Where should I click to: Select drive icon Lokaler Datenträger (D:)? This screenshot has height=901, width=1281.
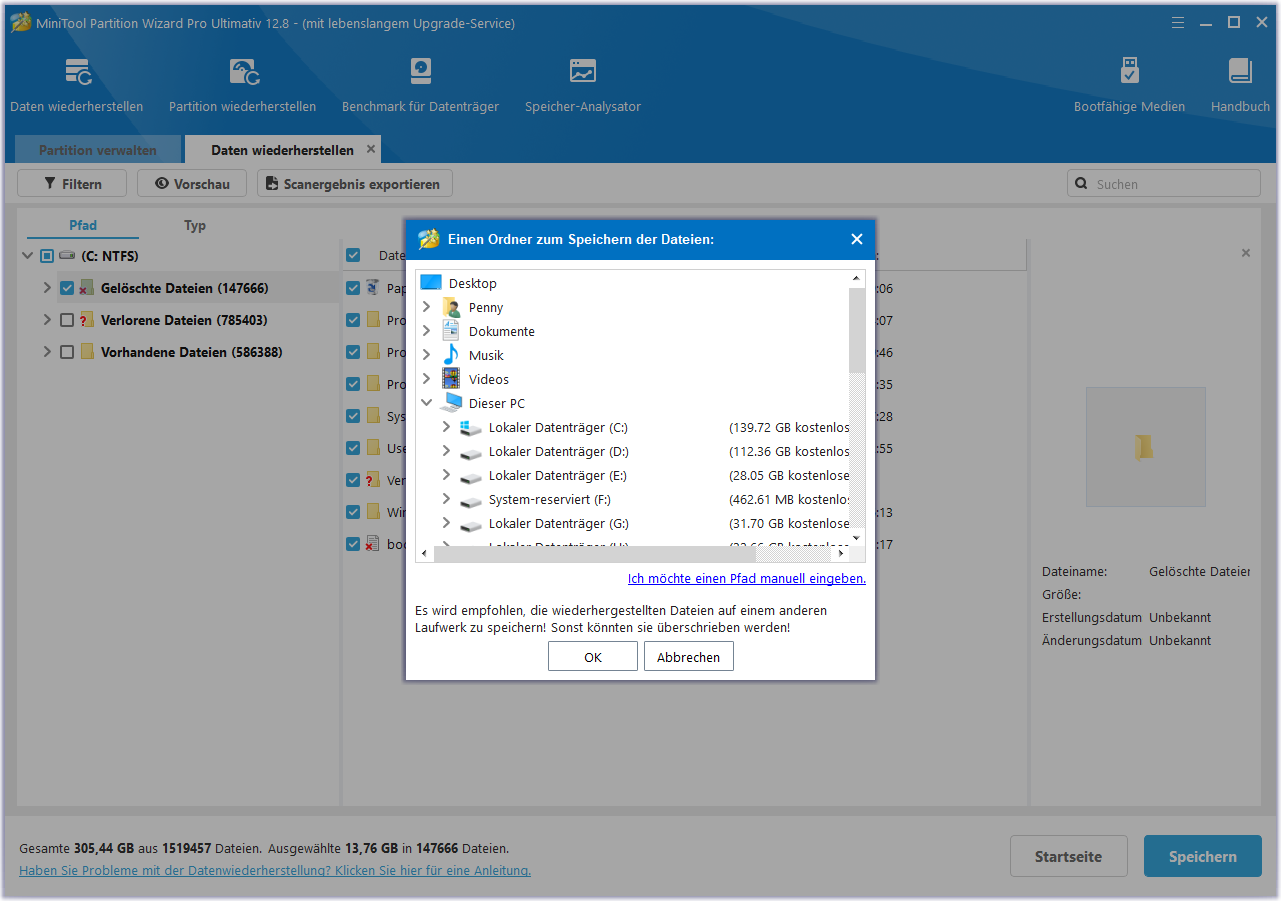pos(471,452)
